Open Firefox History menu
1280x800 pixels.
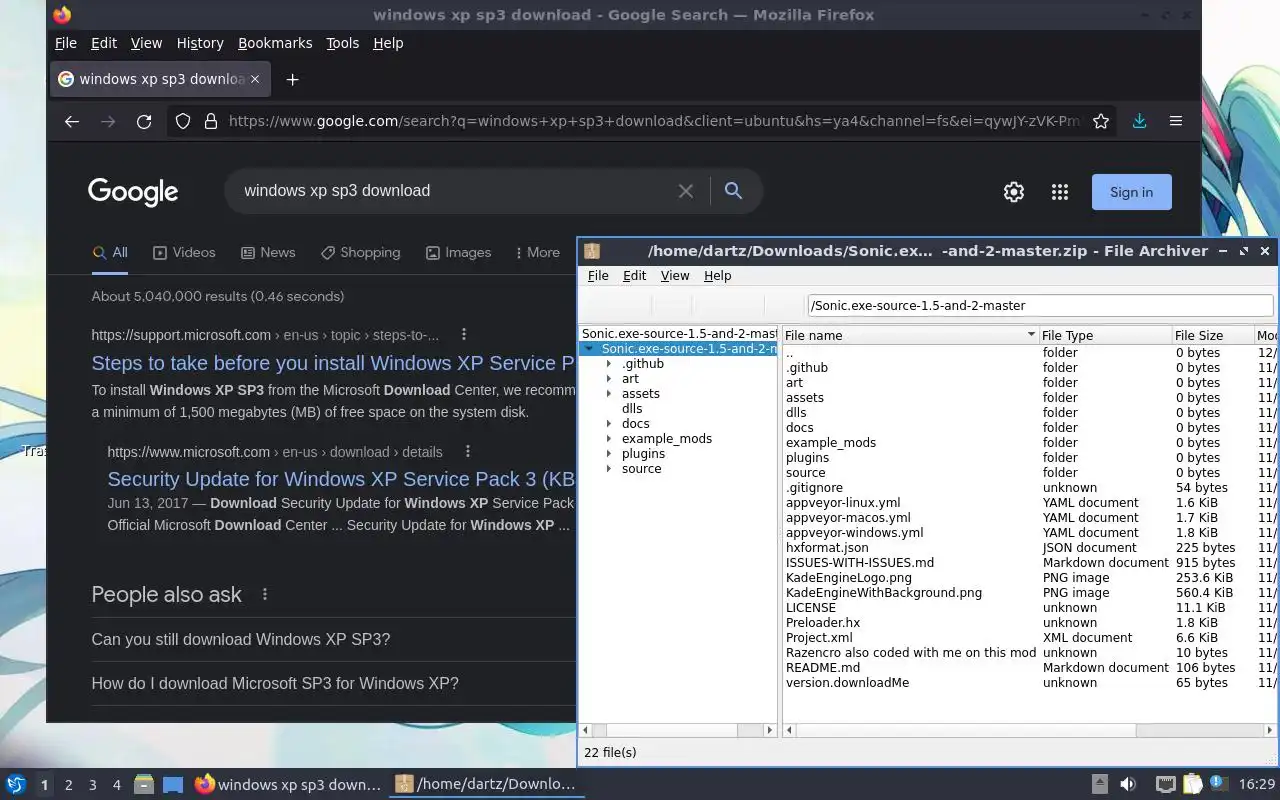pos(200,43)
